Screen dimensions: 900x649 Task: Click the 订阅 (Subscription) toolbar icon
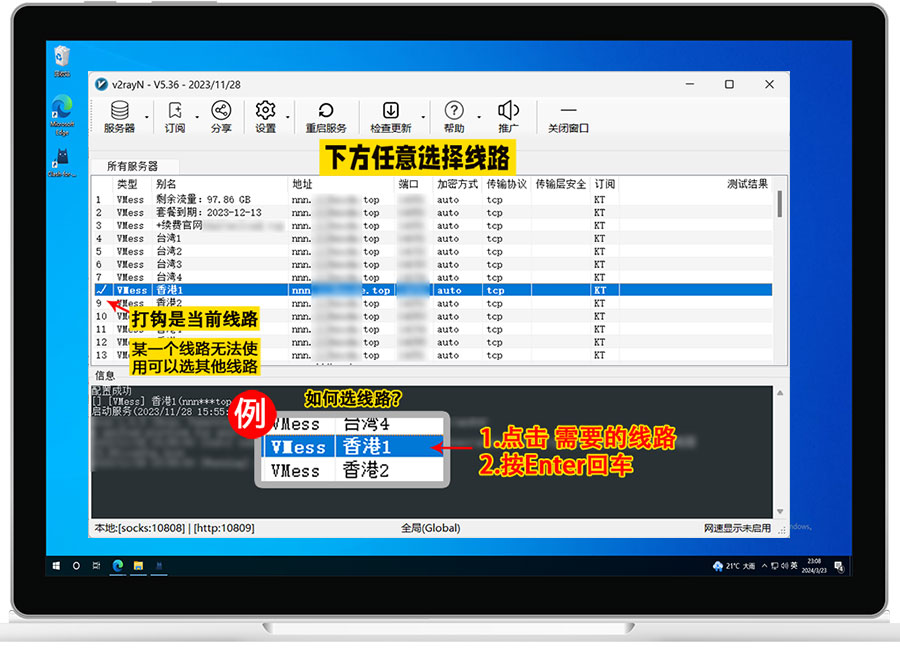pos(175,116)
